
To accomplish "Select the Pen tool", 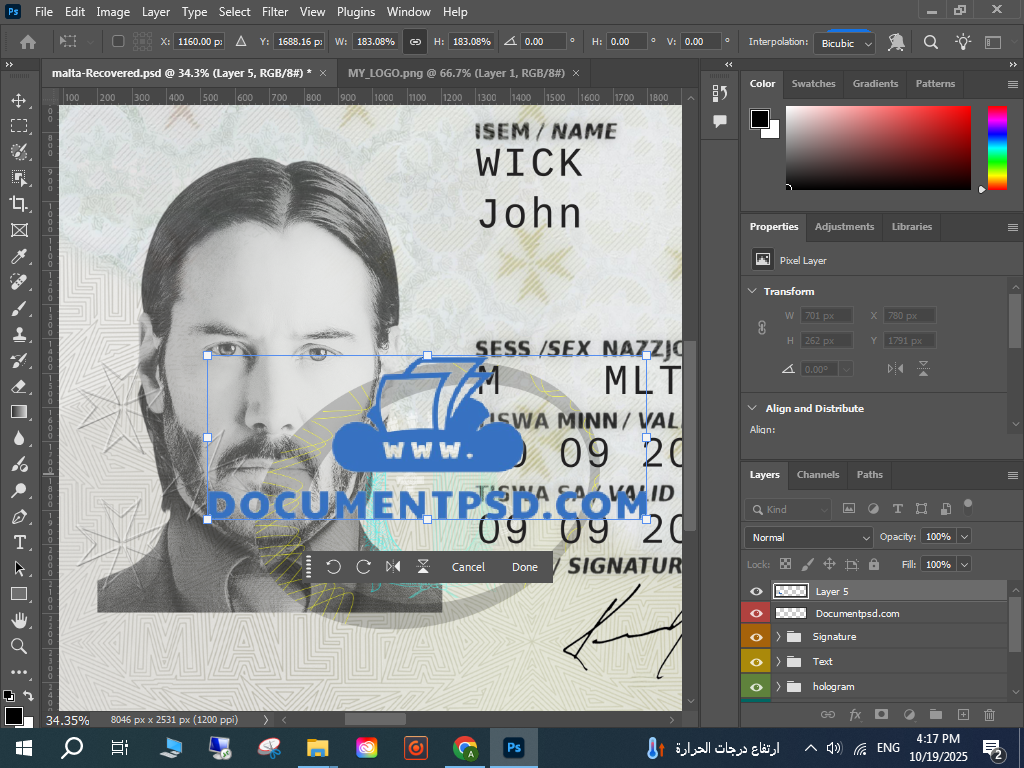I will click(x=19, y=516).
